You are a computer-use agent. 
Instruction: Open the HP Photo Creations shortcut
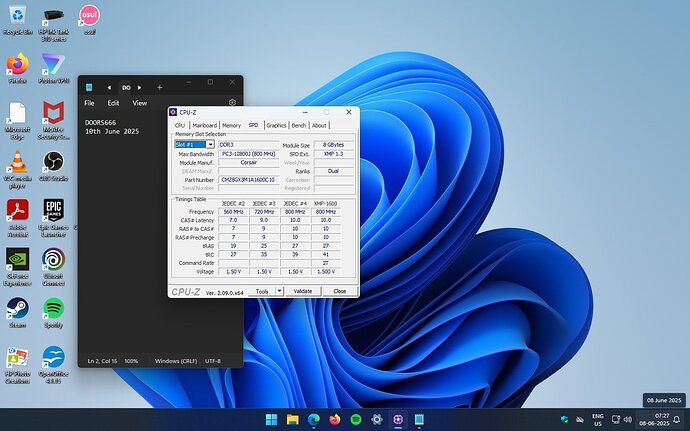(x=18, y=365)
